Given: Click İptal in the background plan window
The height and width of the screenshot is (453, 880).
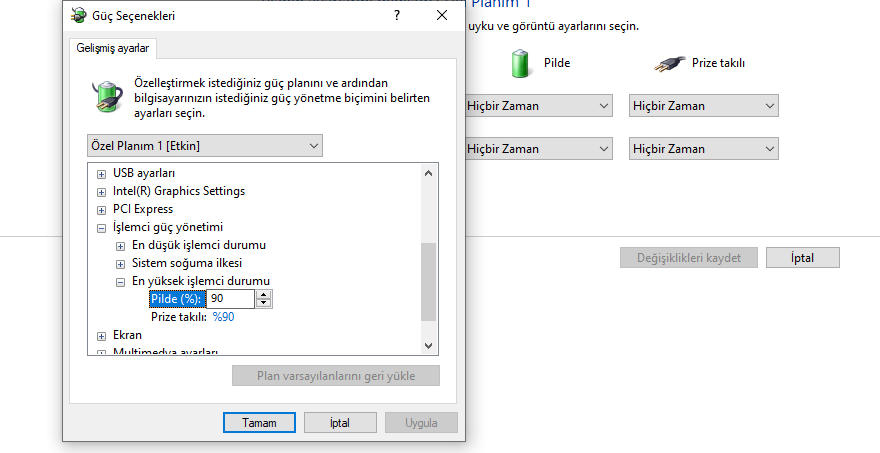Looking at the screenshot, I should click(x=803, y=258).
